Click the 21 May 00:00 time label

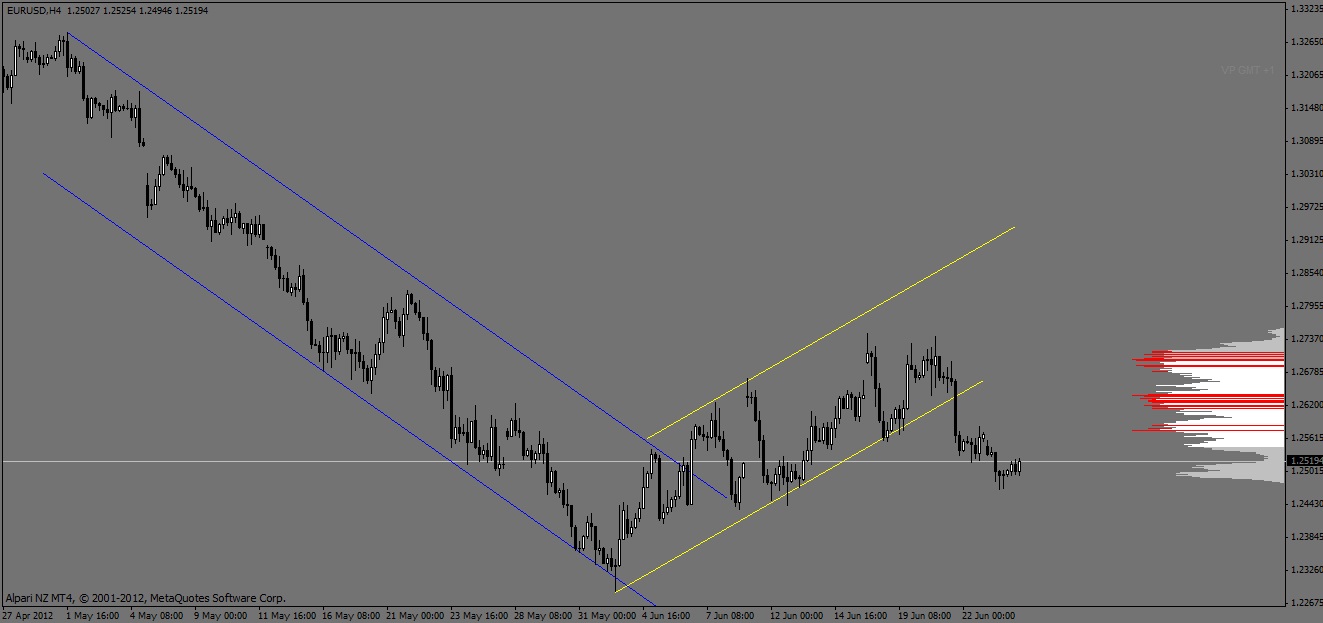click(416, 615)
